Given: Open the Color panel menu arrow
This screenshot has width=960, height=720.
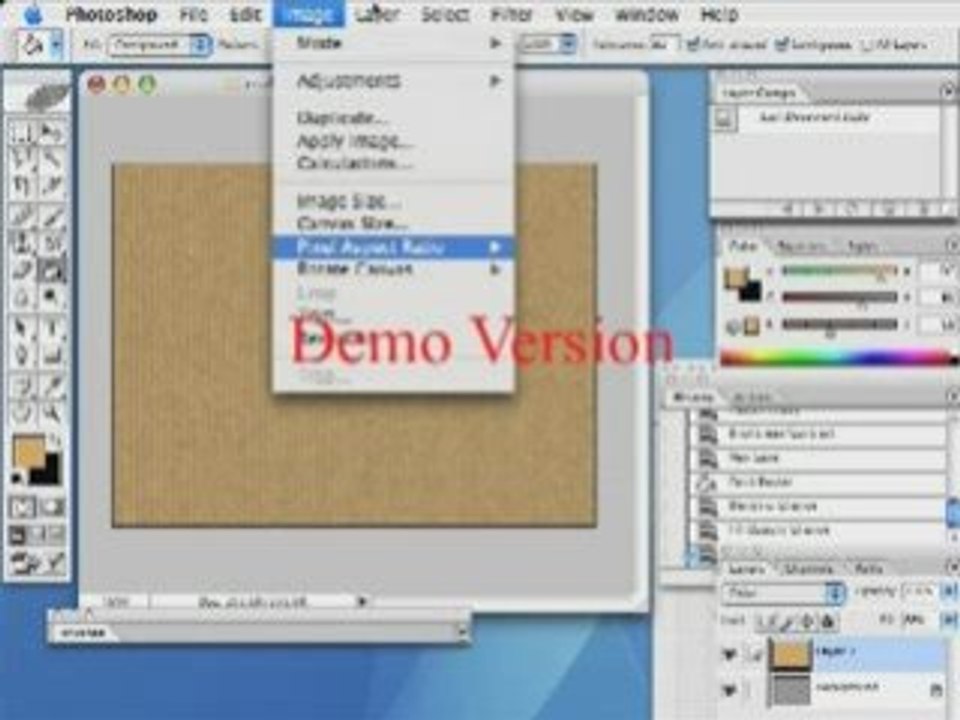Looking at the screenshot, I should click(952, 246).
